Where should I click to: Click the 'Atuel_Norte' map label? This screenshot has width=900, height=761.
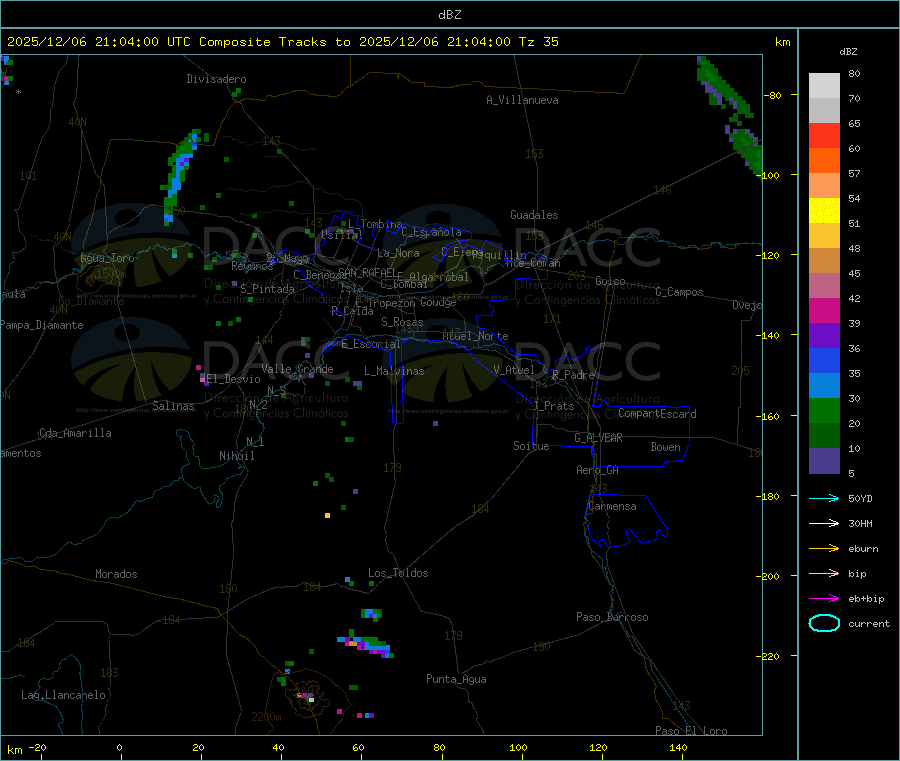[x=475, y=336]
